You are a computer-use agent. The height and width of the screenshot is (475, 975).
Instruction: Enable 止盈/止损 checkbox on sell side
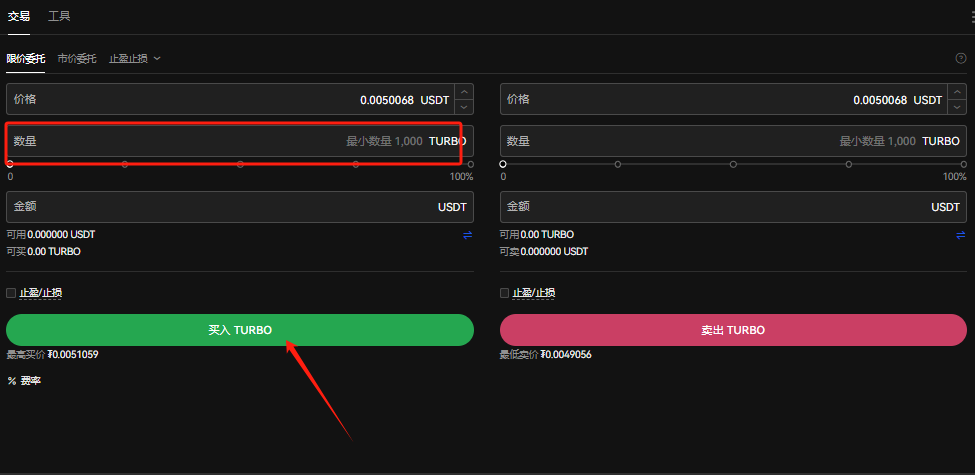tap(504, 293)
